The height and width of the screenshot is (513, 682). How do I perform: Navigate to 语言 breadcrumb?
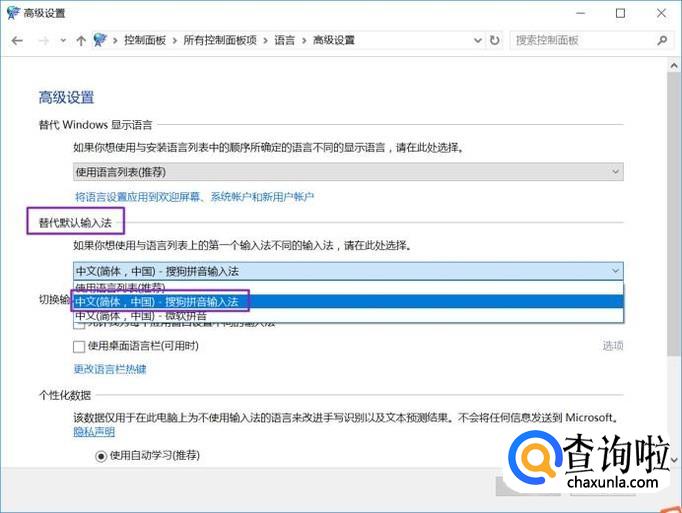pyautogui.click(x=284, y=40)
